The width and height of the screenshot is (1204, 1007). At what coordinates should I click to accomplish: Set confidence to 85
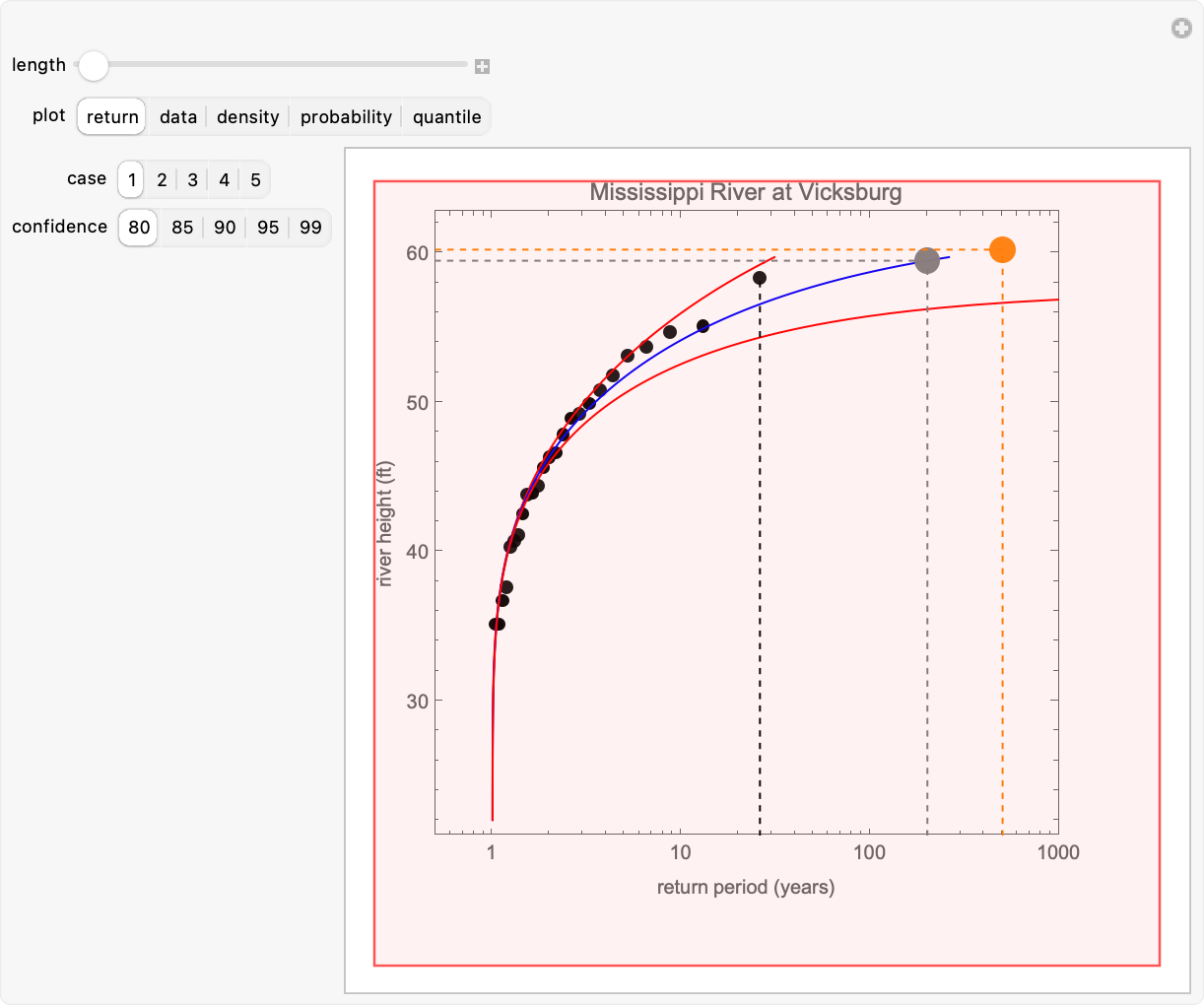click(x=182, y=227)
